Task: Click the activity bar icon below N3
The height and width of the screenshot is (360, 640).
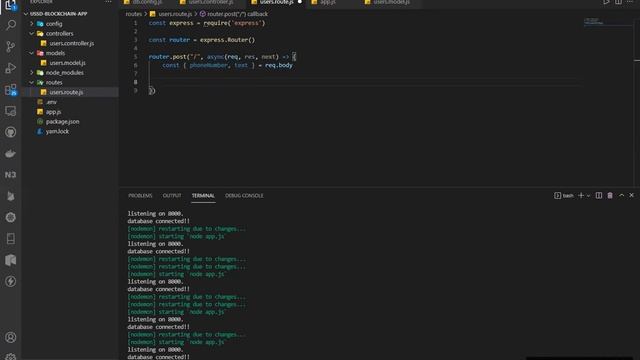Action: tap(11, 196)
